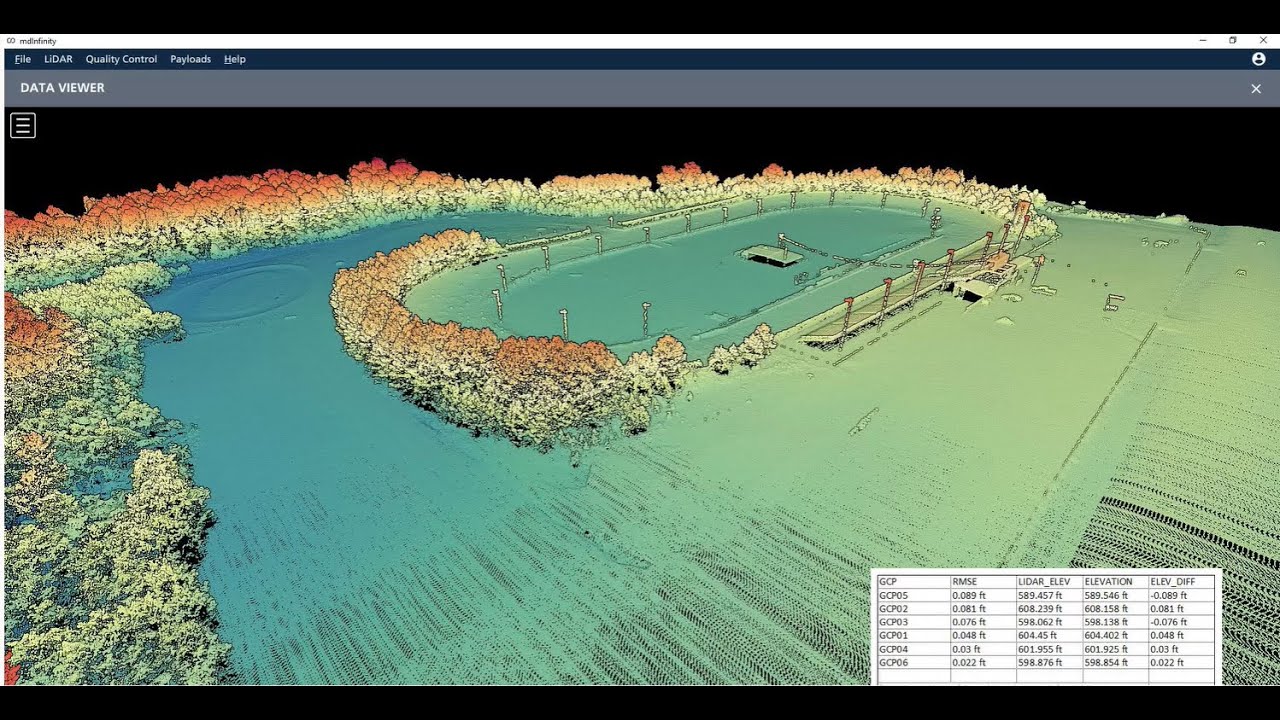The height and width of the screenshot is (720, 1280).
Task: Select the GCP04 row label
Action: (913, 649)
